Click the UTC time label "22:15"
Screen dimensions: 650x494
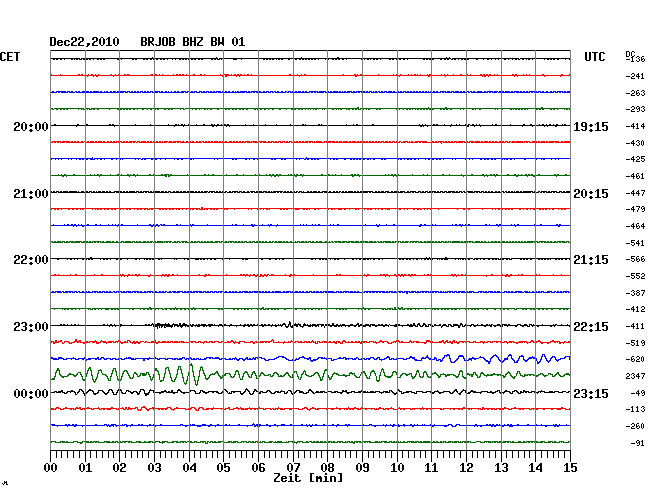[591, 327]
